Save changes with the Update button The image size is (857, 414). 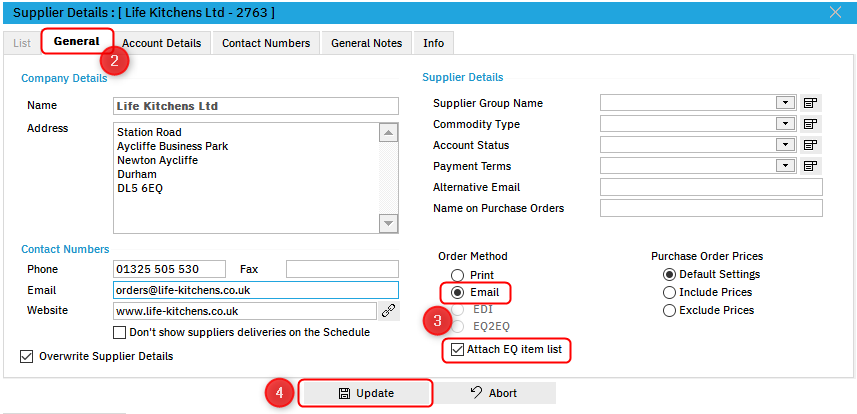click(366, 393)
